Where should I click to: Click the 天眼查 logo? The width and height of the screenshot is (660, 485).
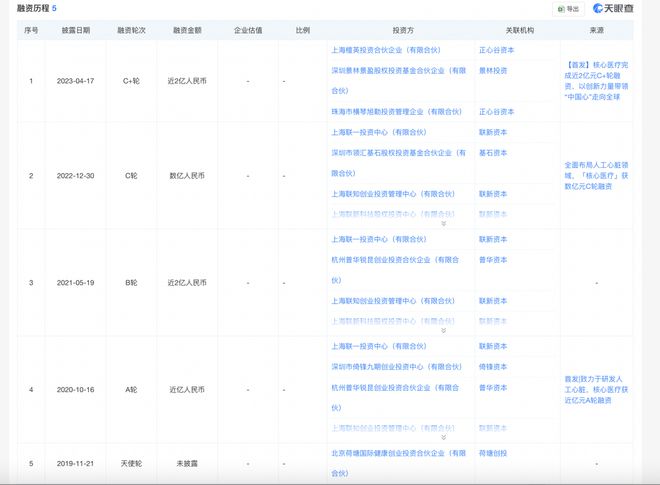click(613, 8)
